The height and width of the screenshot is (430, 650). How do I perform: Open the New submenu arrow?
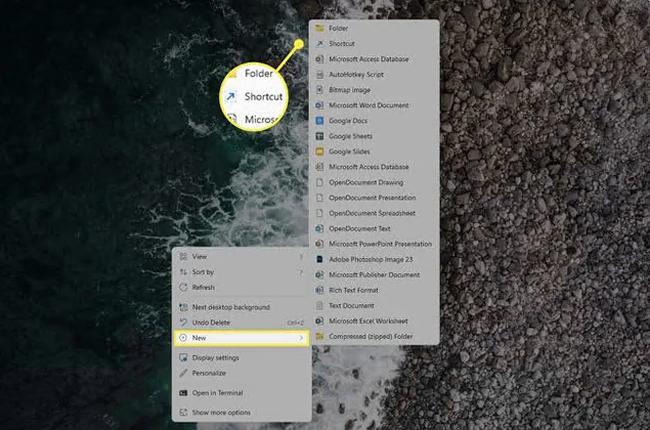pyautogui.click(x=300, y=338)
